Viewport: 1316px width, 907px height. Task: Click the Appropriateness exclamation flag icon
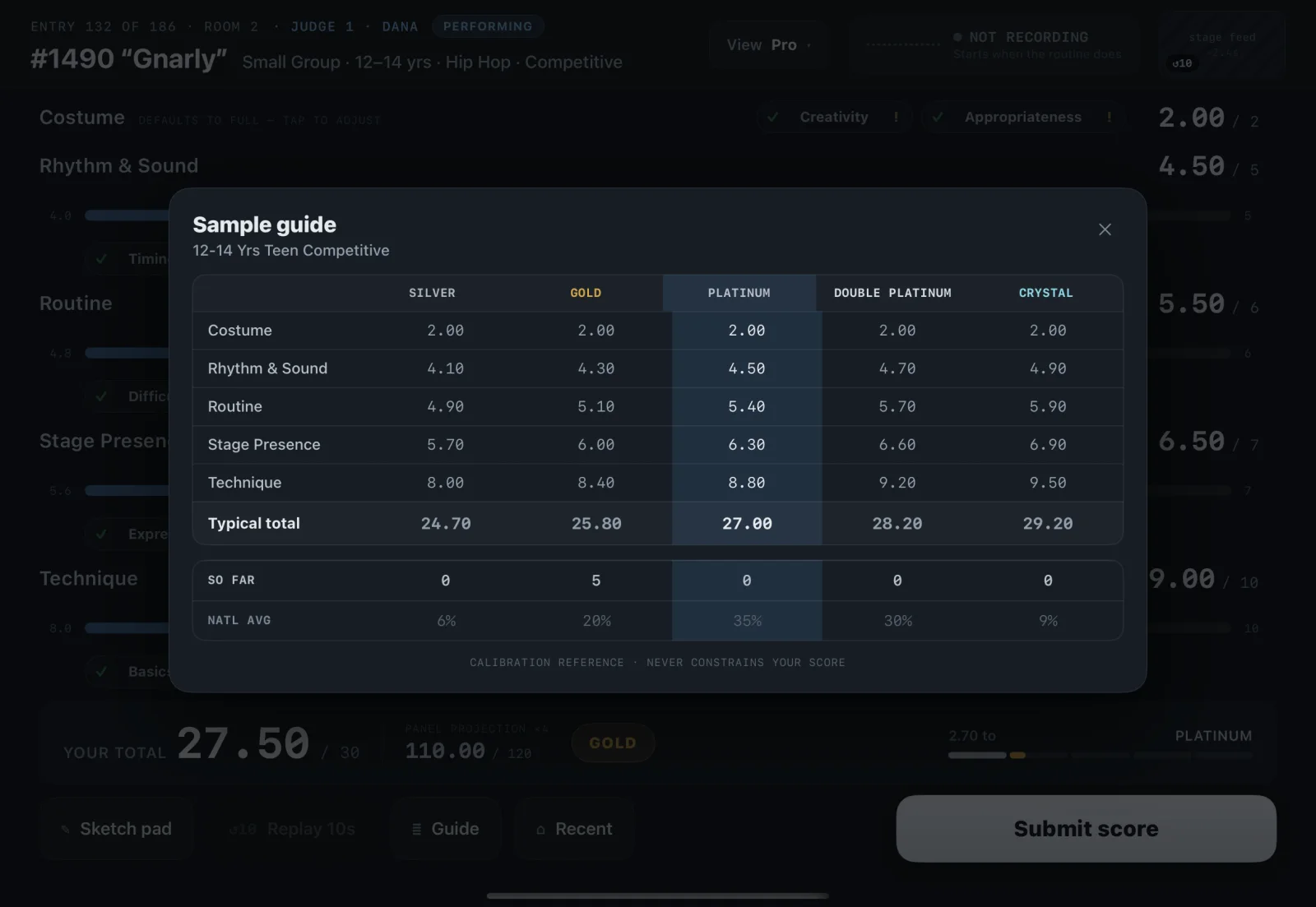[1109, 117]
